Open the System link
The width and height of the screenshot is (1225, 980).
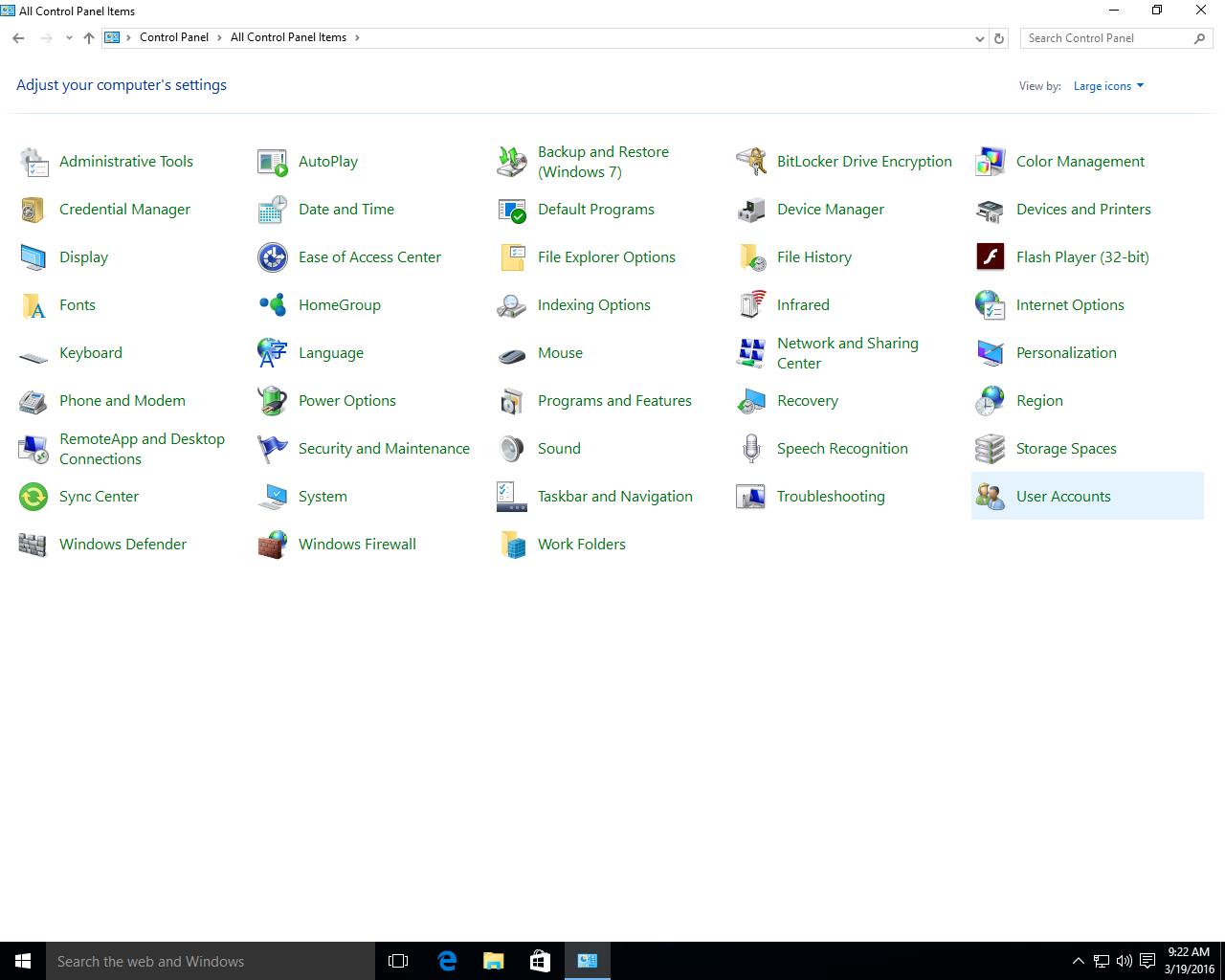click(x=323, y=497)
